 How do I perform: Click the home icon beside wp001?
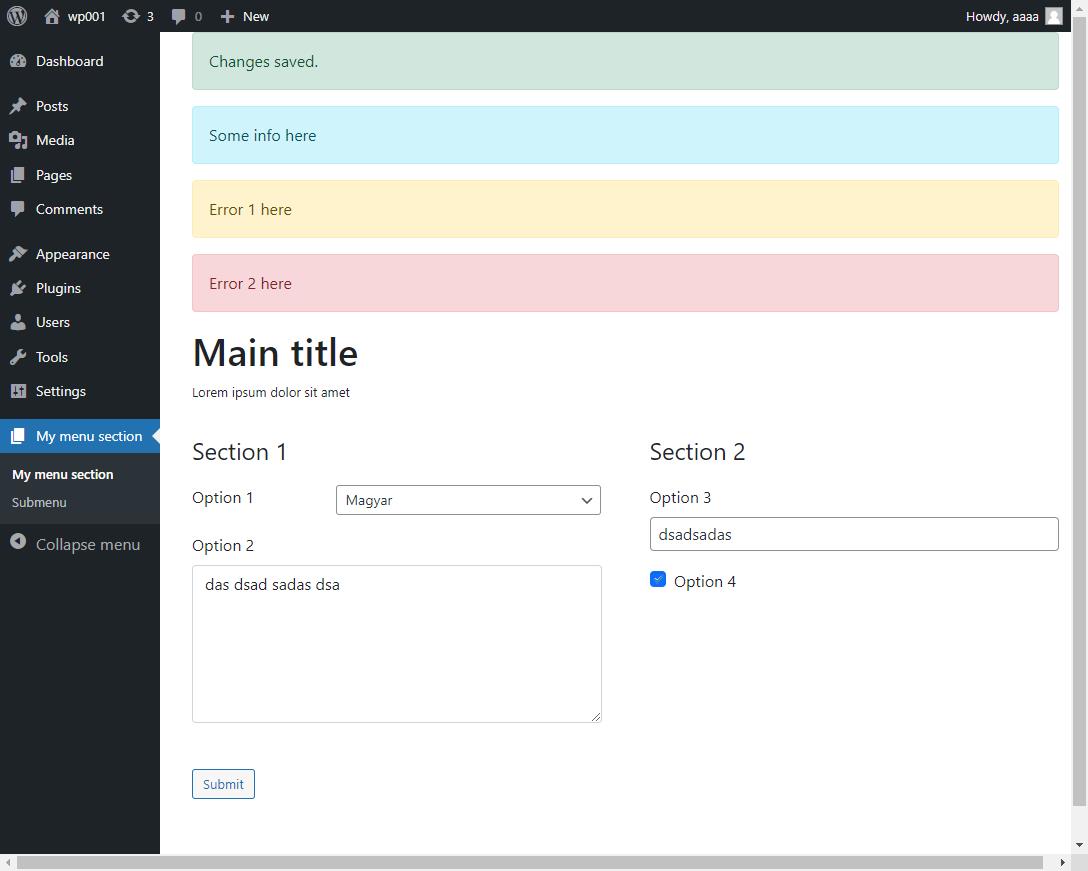point(52,17)
